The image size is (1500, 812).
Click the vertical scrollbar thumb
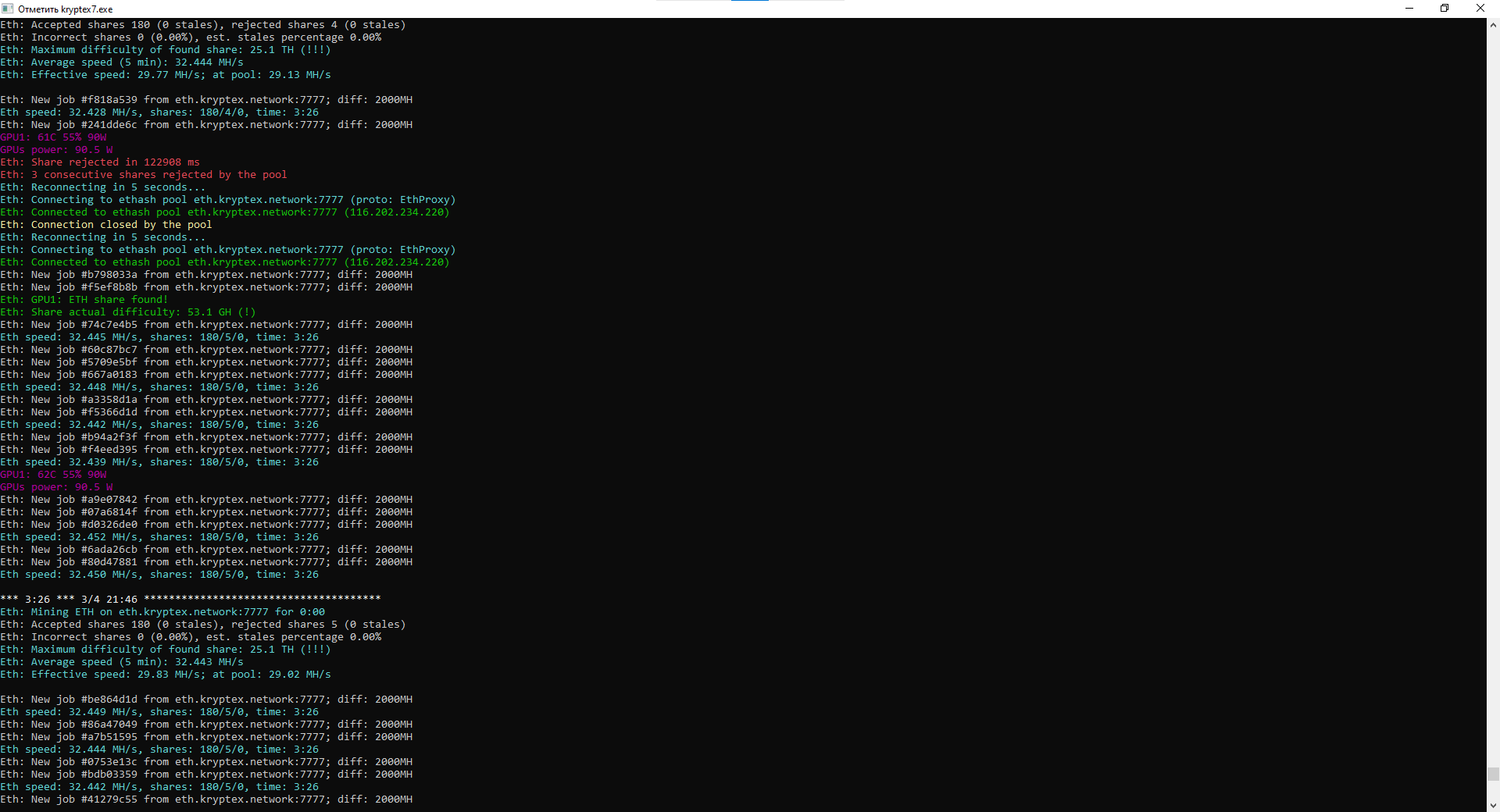point(1493,774)
